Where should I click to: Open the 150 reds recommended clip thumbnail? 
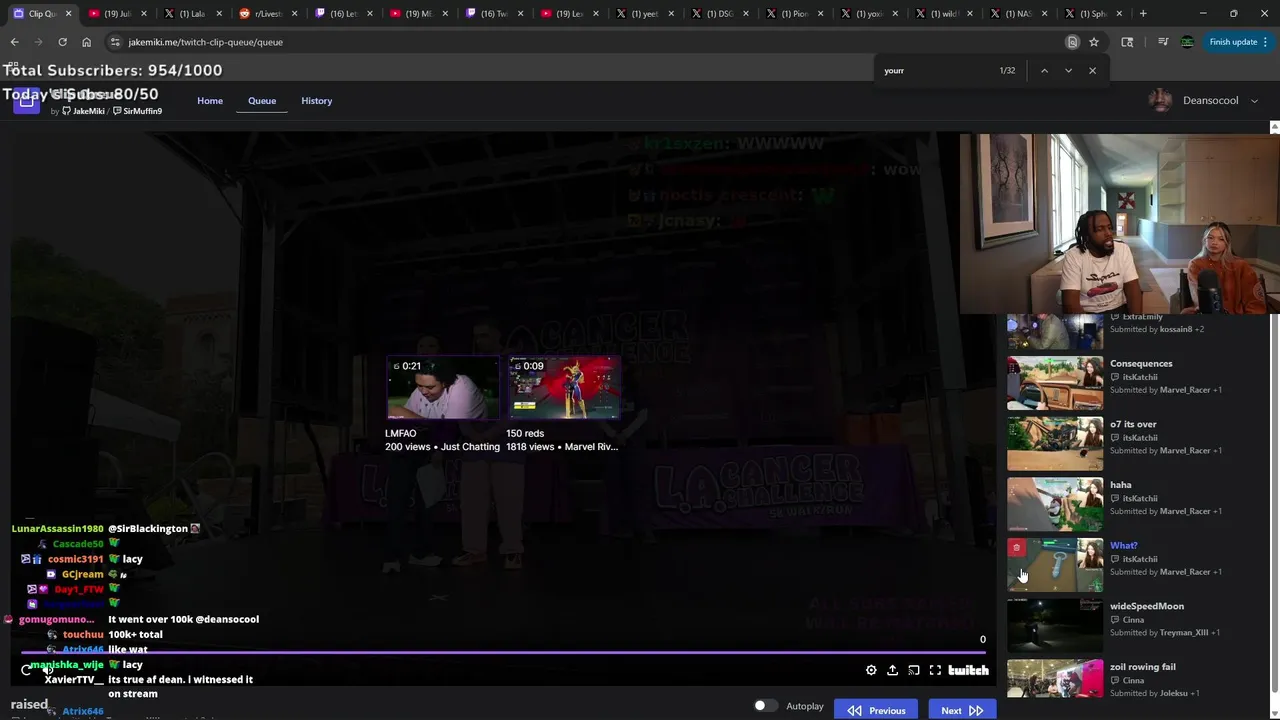(564, 387)
